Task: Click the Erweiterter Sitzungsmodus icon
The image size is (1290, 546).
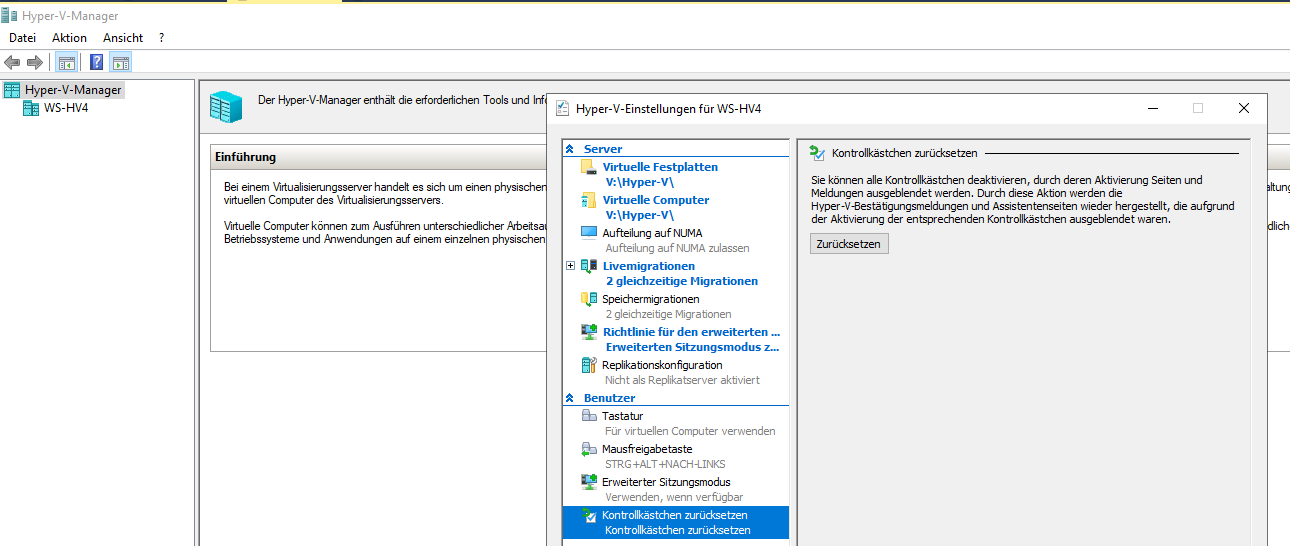Action: point(588,482)
